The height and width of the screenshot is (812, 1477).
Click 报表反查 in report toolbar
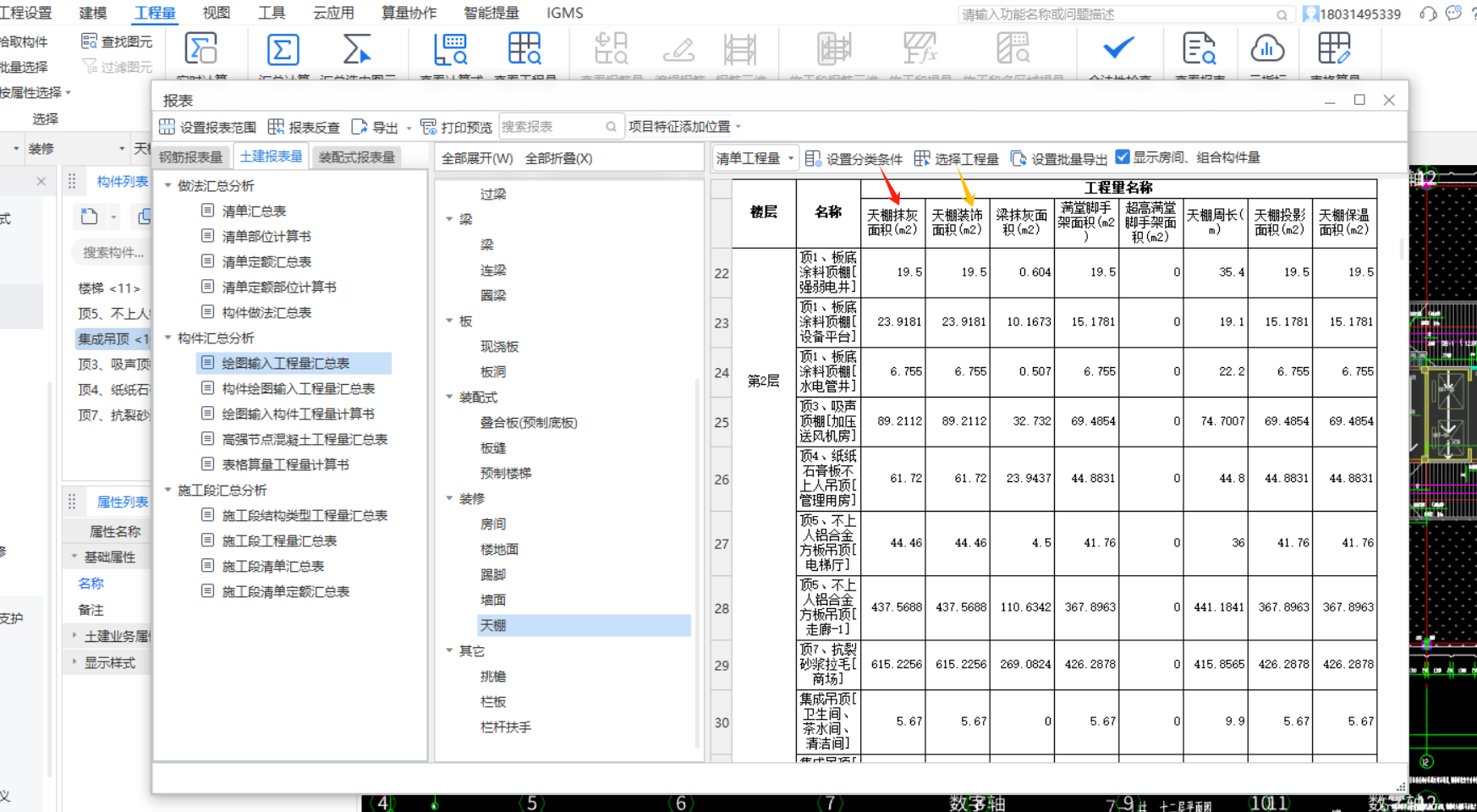[x=304, y=127]
